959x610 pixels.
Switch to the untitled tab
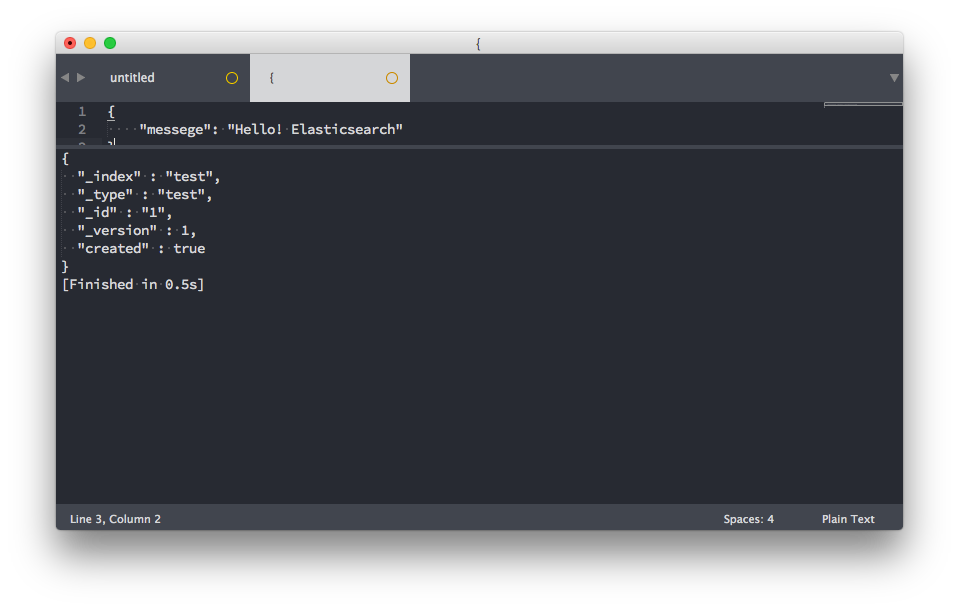pyautogui.click(x=133, y=77)
